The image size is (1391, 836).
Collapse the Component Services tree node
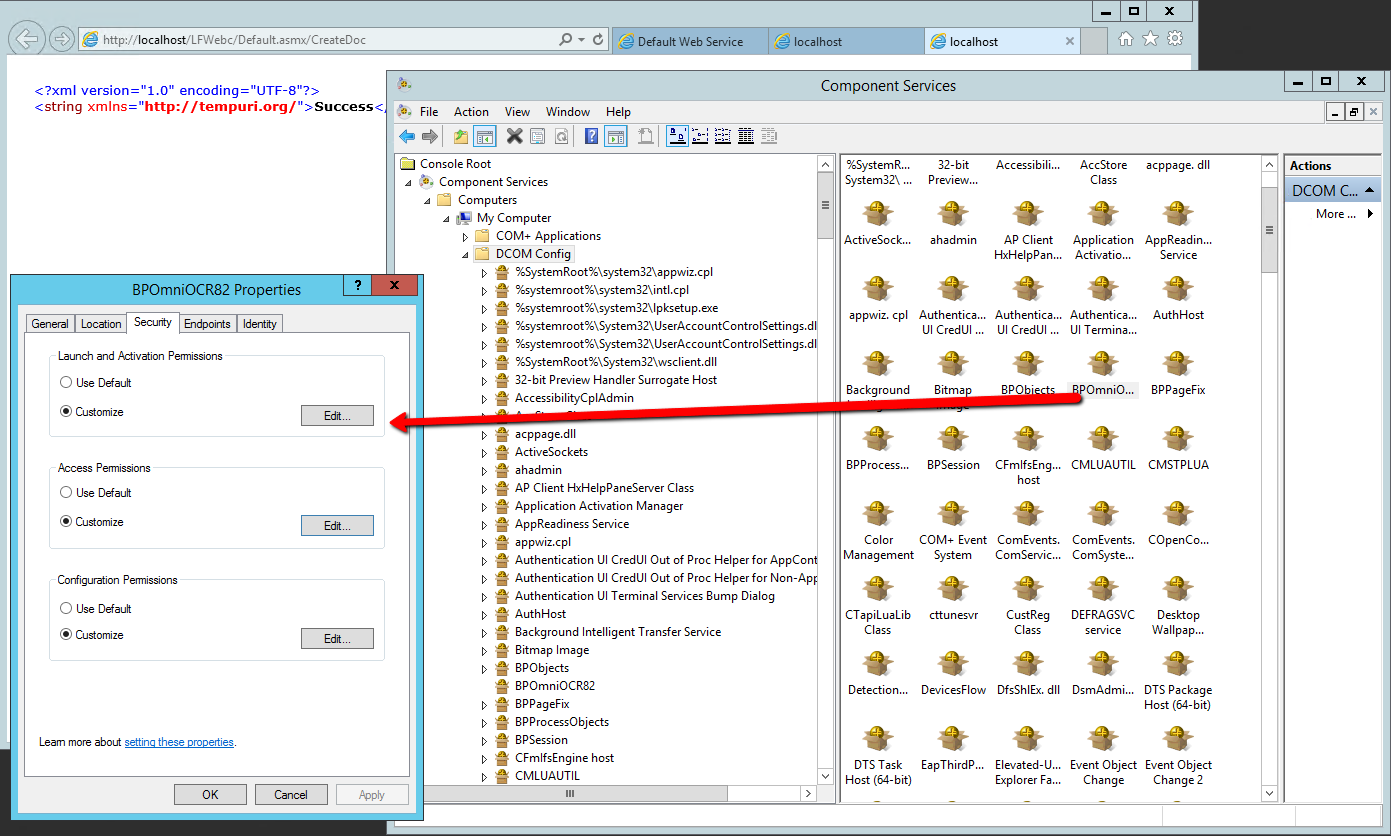(x=408, y=183)
